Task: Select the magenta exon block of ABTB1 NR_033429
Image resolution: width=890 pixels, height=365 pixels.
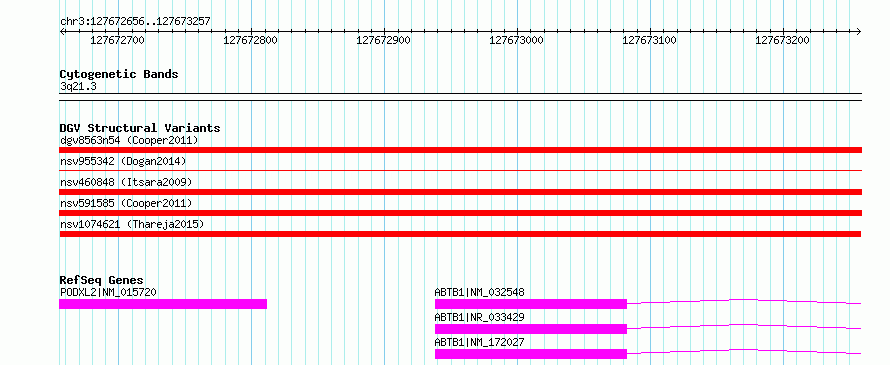Action: pyautogui.click(x=531, y=329)
